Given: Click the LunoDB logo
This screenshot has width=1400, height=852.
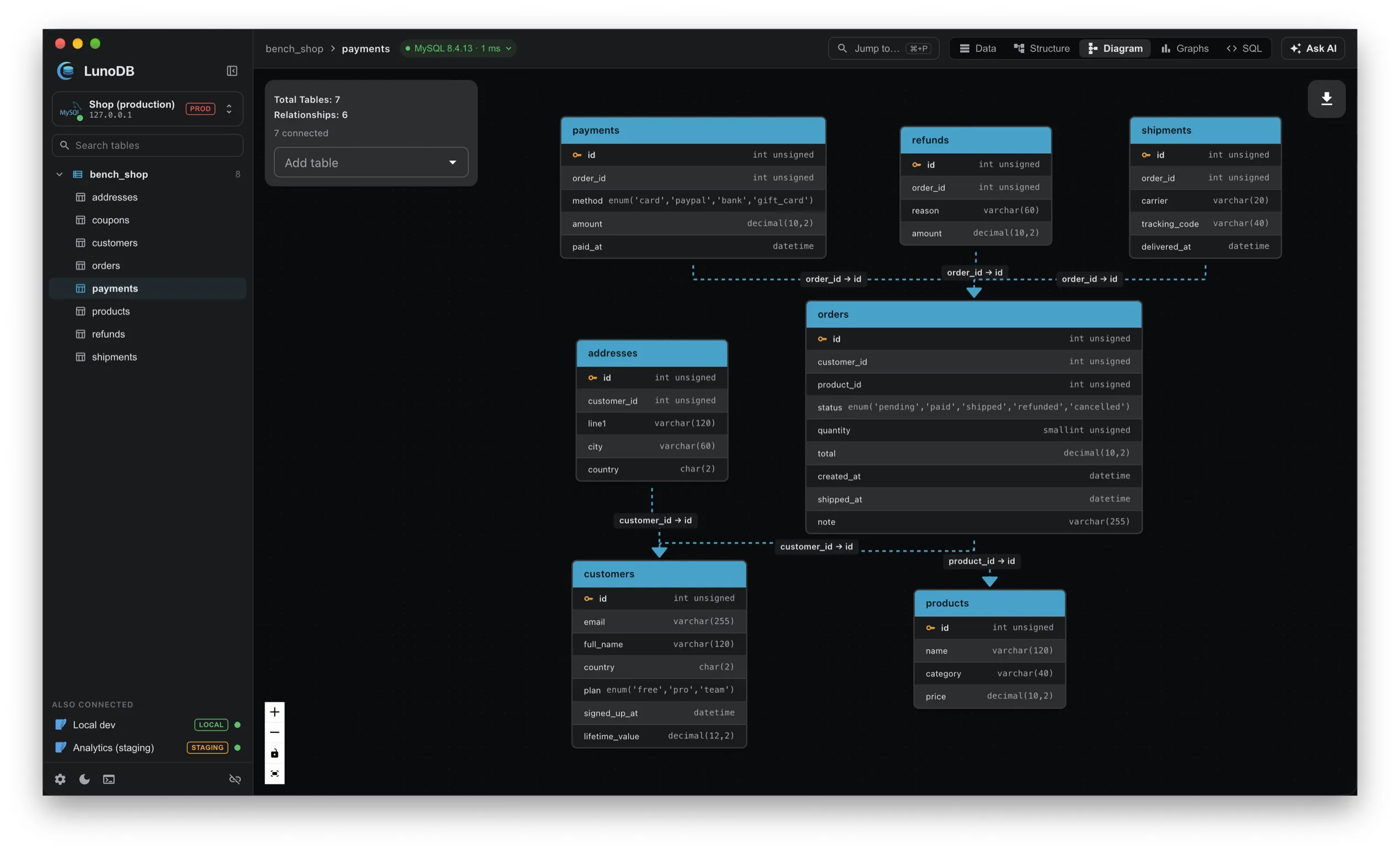Looking at the screenshot, I should point(66,71).
